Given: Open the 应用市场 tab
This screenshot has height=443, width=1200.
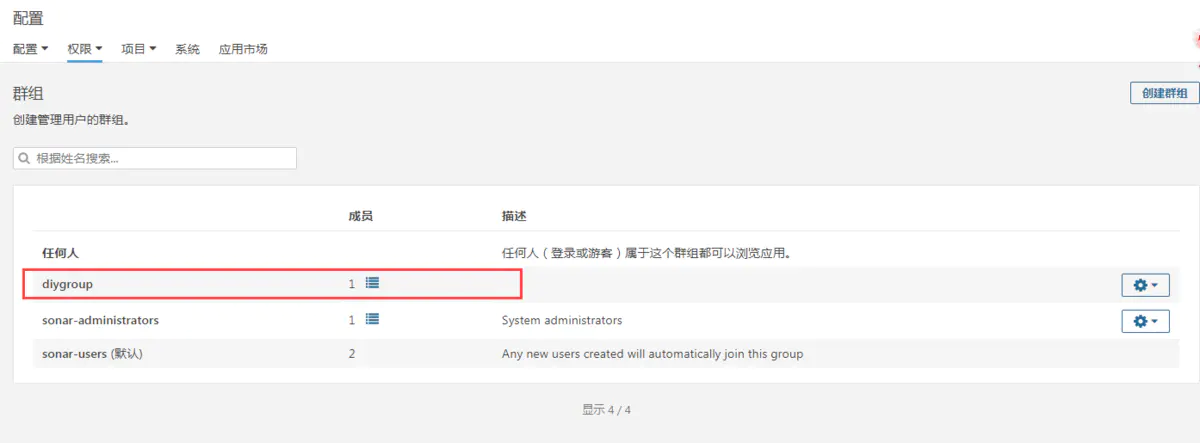Looking at the screenshot, I should pos(243,48).
